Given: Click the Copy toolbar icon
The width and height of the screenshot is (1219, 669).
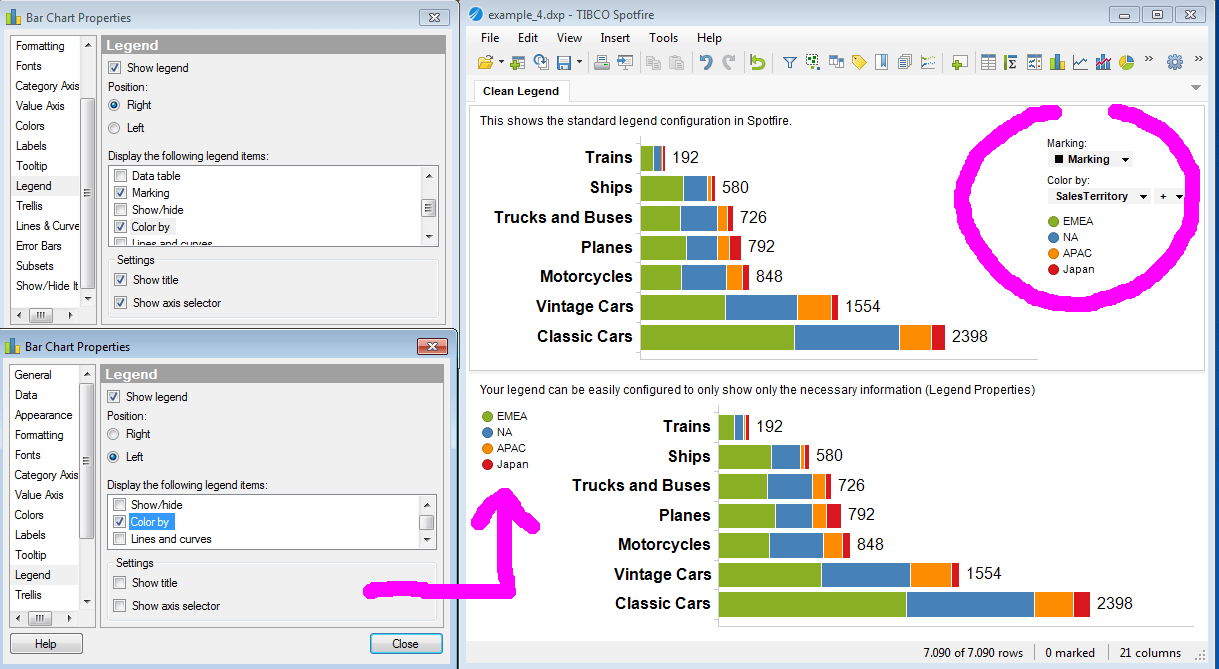Looking at the screenshot, I should [x=653, y=62].
